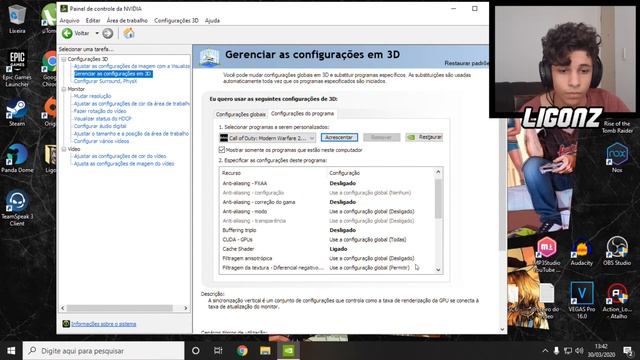Click the greyed-out Remover button

[382, 138]
